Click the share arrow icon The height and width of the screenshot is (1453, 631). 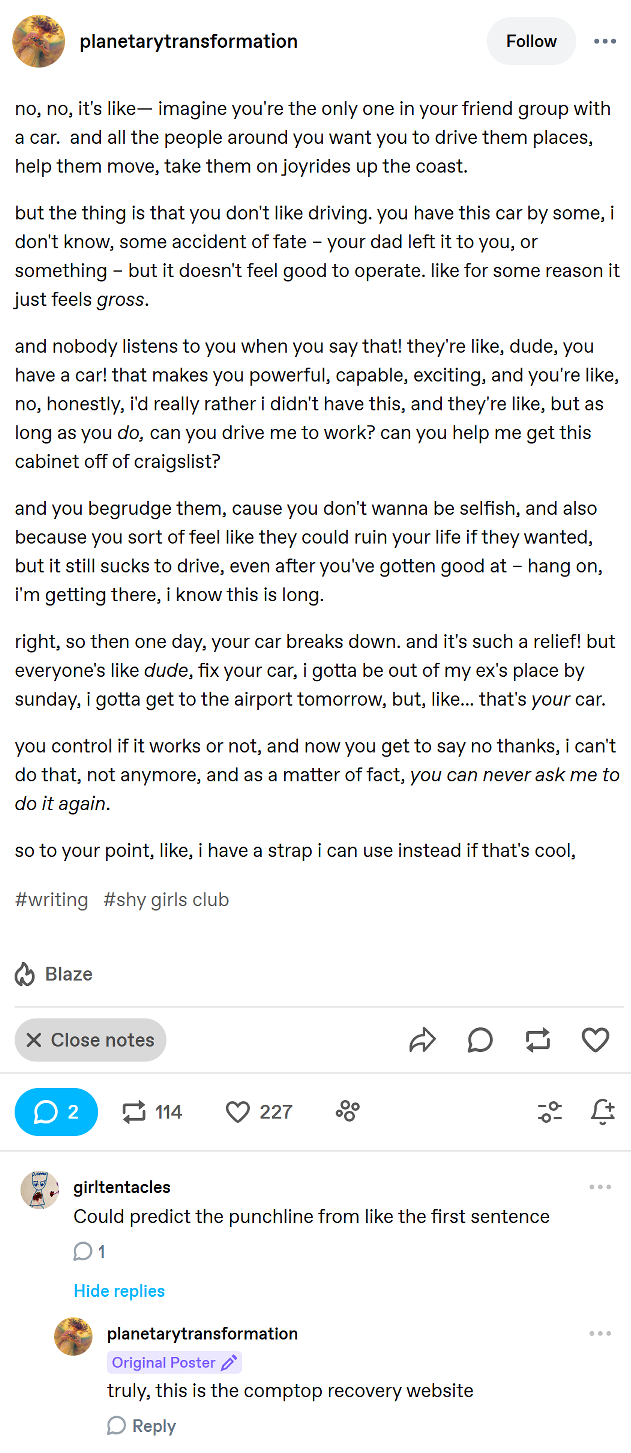tap(423, 1040)
